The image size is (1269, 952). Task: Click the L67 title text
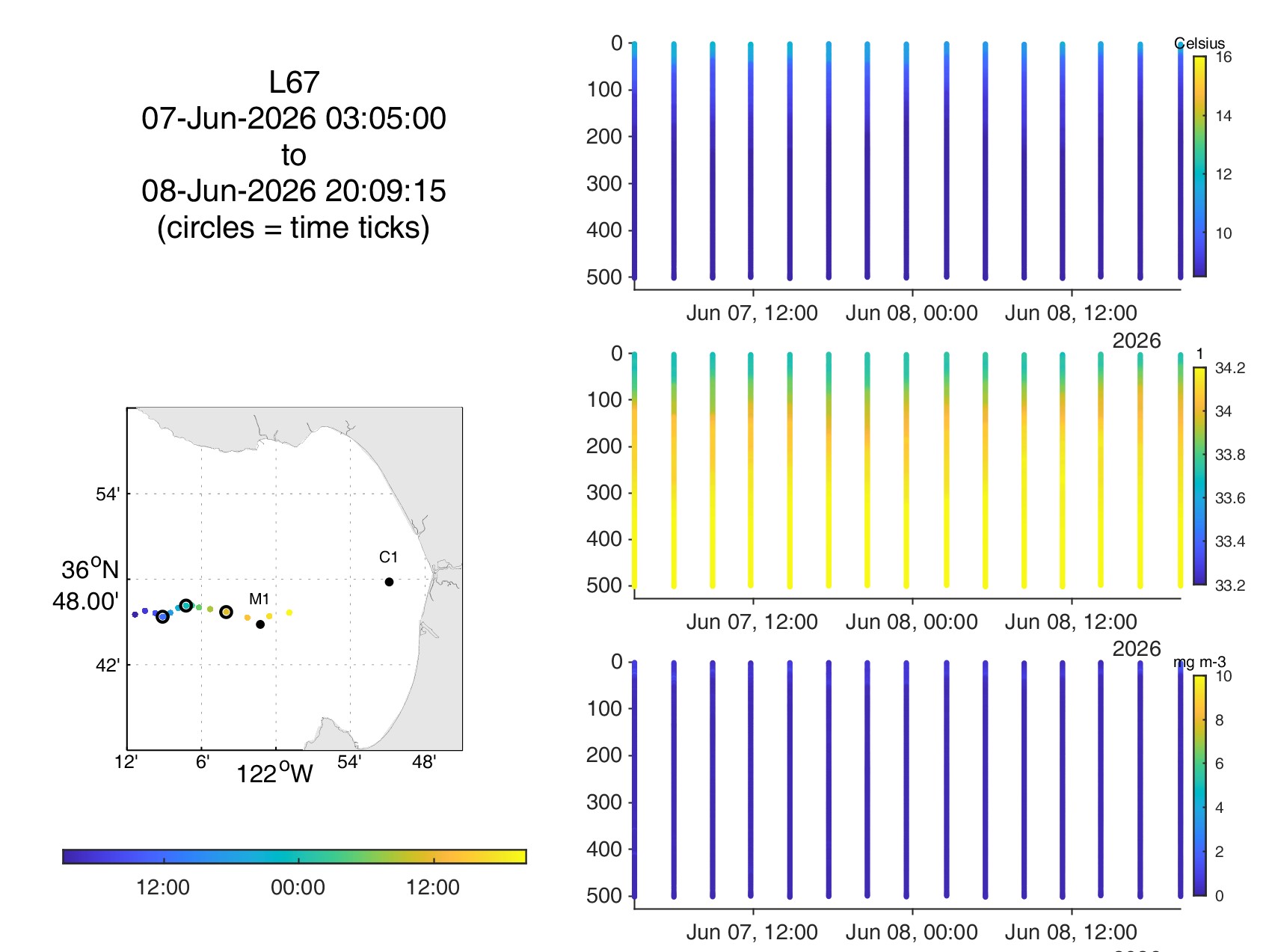pos(294,82)
